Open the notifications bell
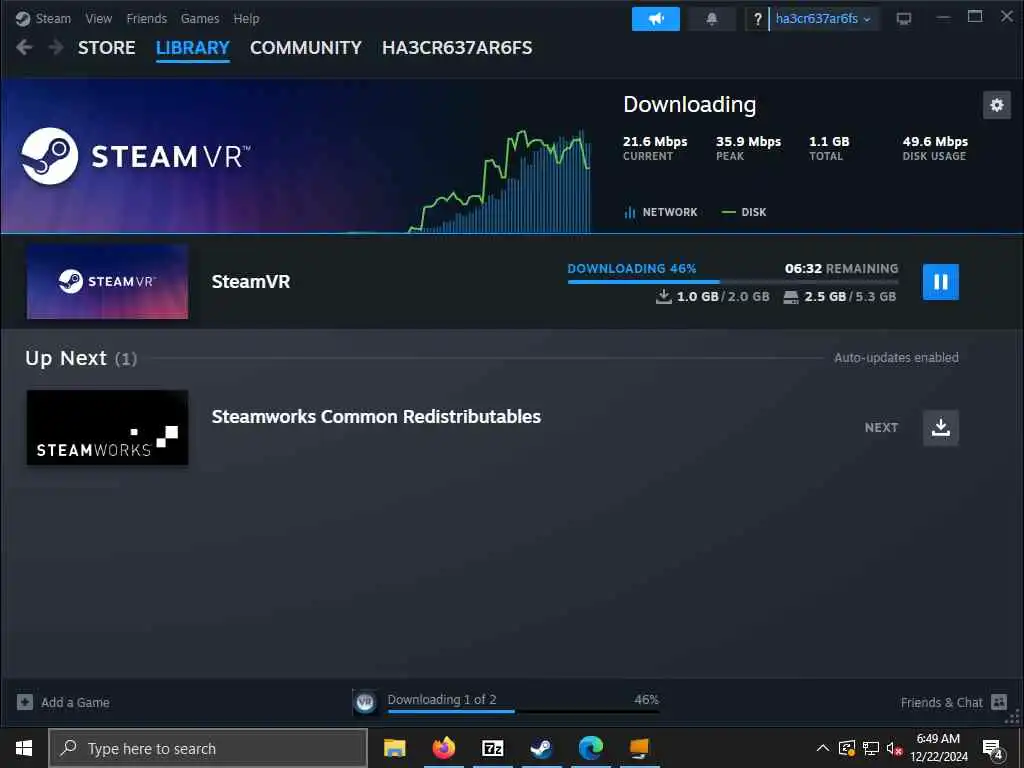The width and height of the screenshot is (1024, 768). 712,19
